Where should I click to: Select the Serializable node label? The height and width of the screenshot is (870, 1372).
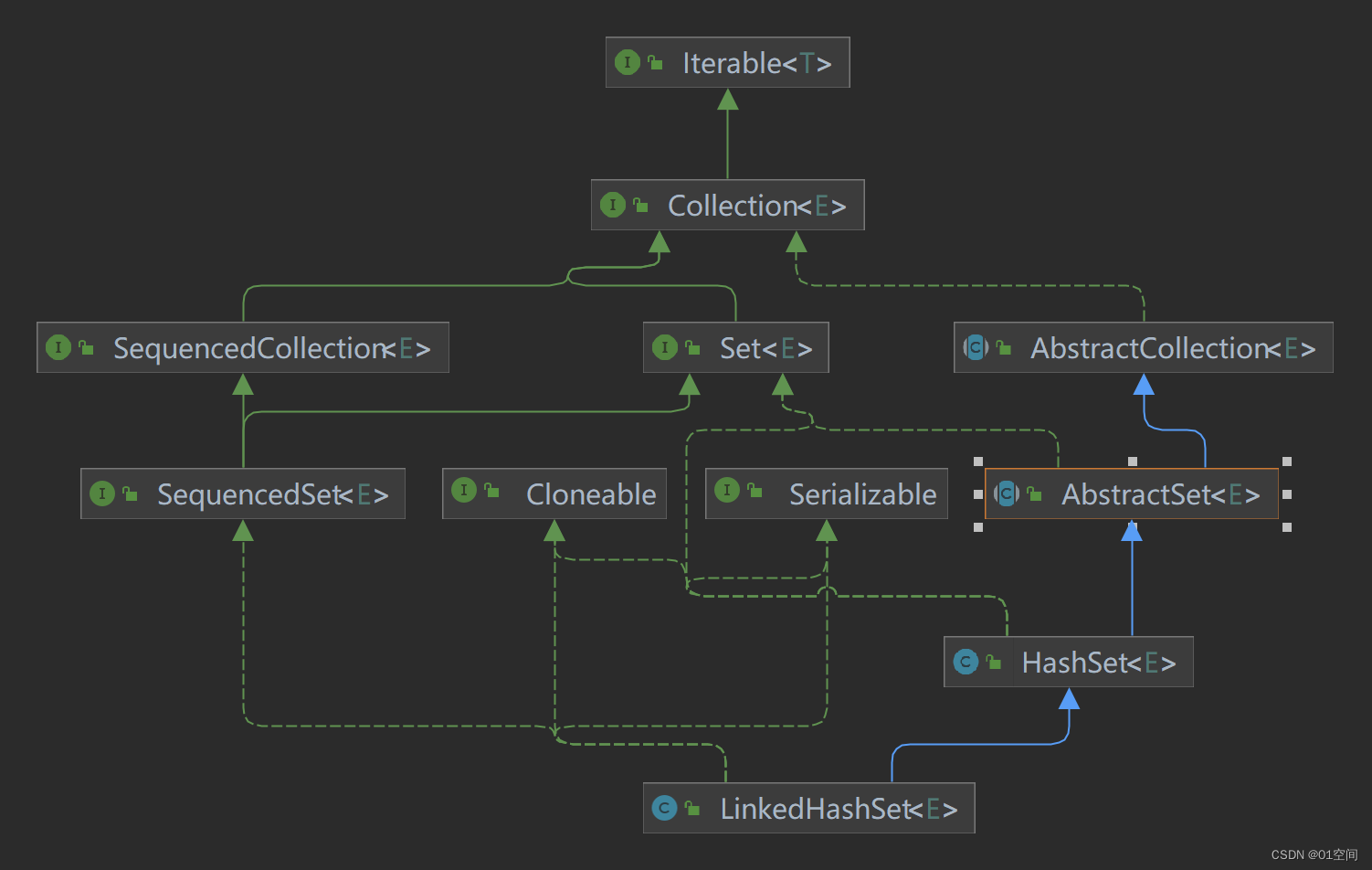pos(863,494)
